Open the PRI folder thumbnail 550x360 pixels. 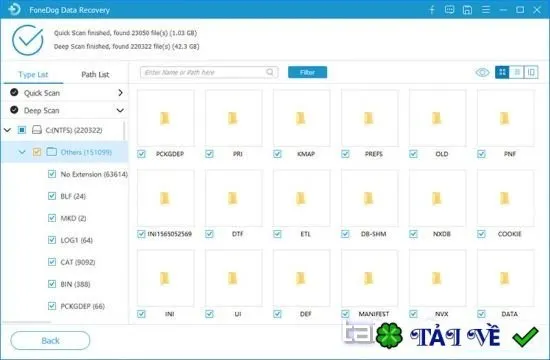[233, 118]
